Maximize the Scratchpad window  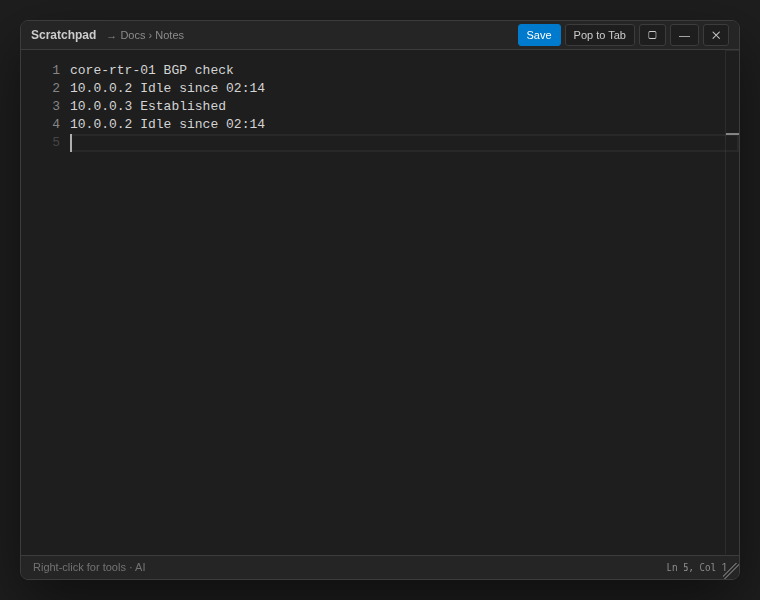tap(652, 35)
